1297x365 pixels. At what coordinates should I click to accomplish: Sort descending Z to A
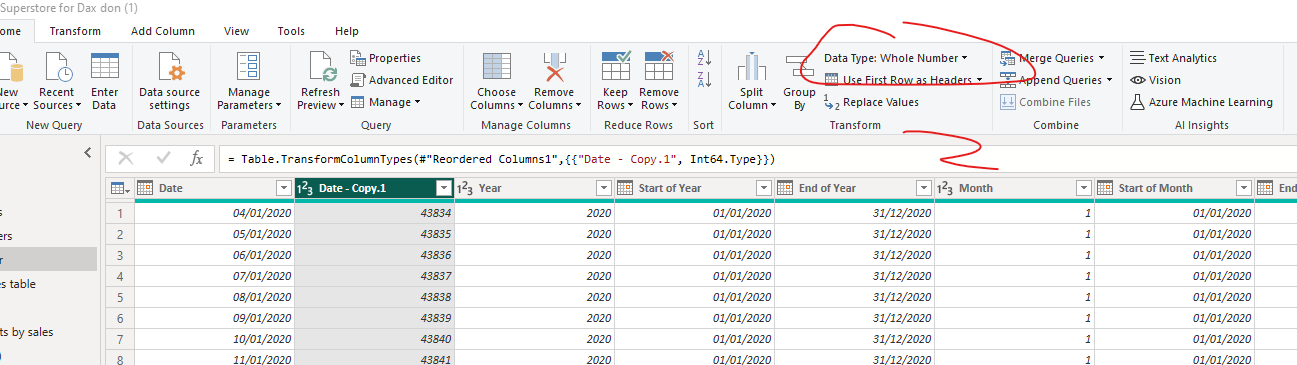(703, 80)
